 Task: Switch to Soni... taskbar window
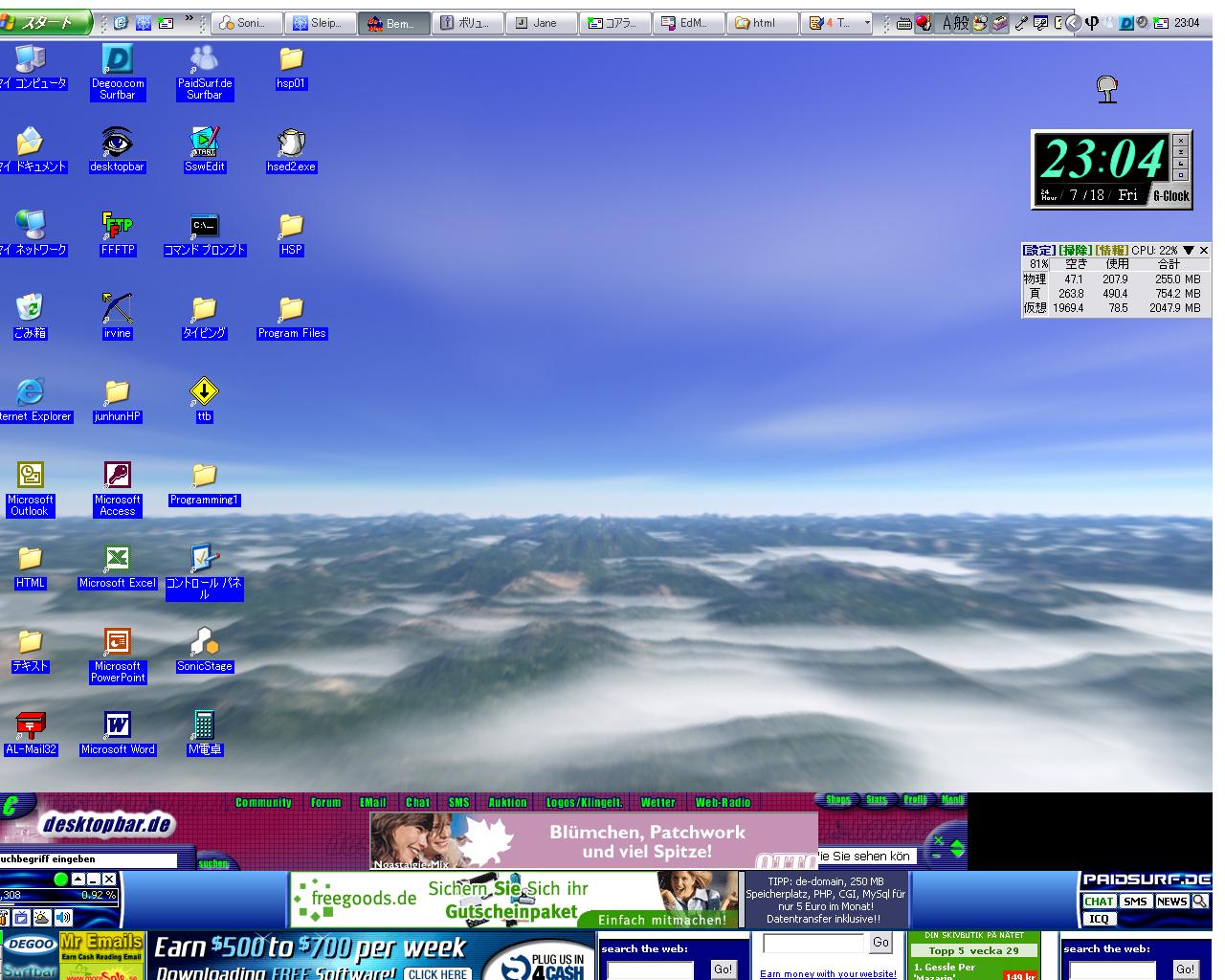(x=248, y=23)
